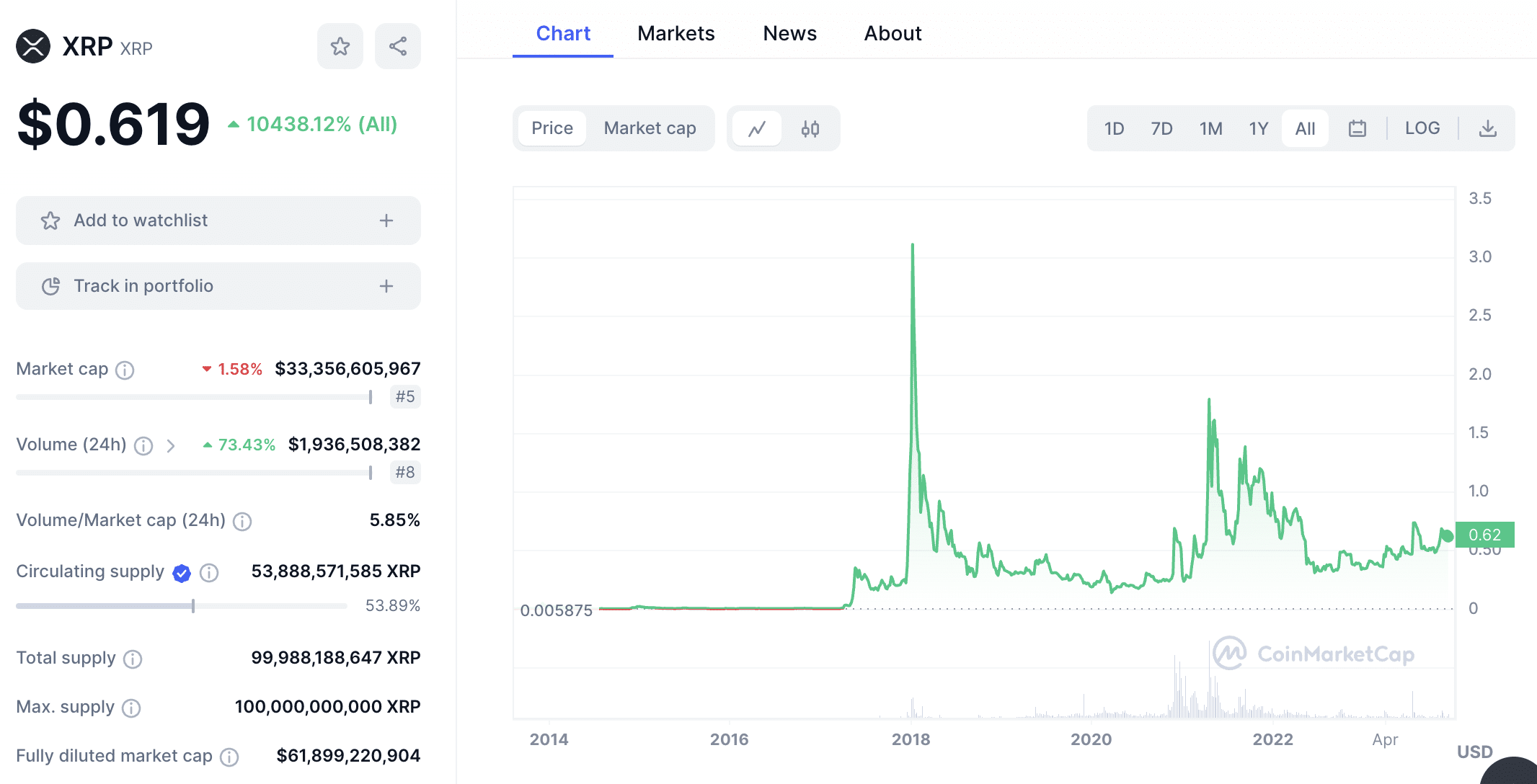1537x784 pixels.
Task: Click the XRP star watchlist icon
Action: 340,46
